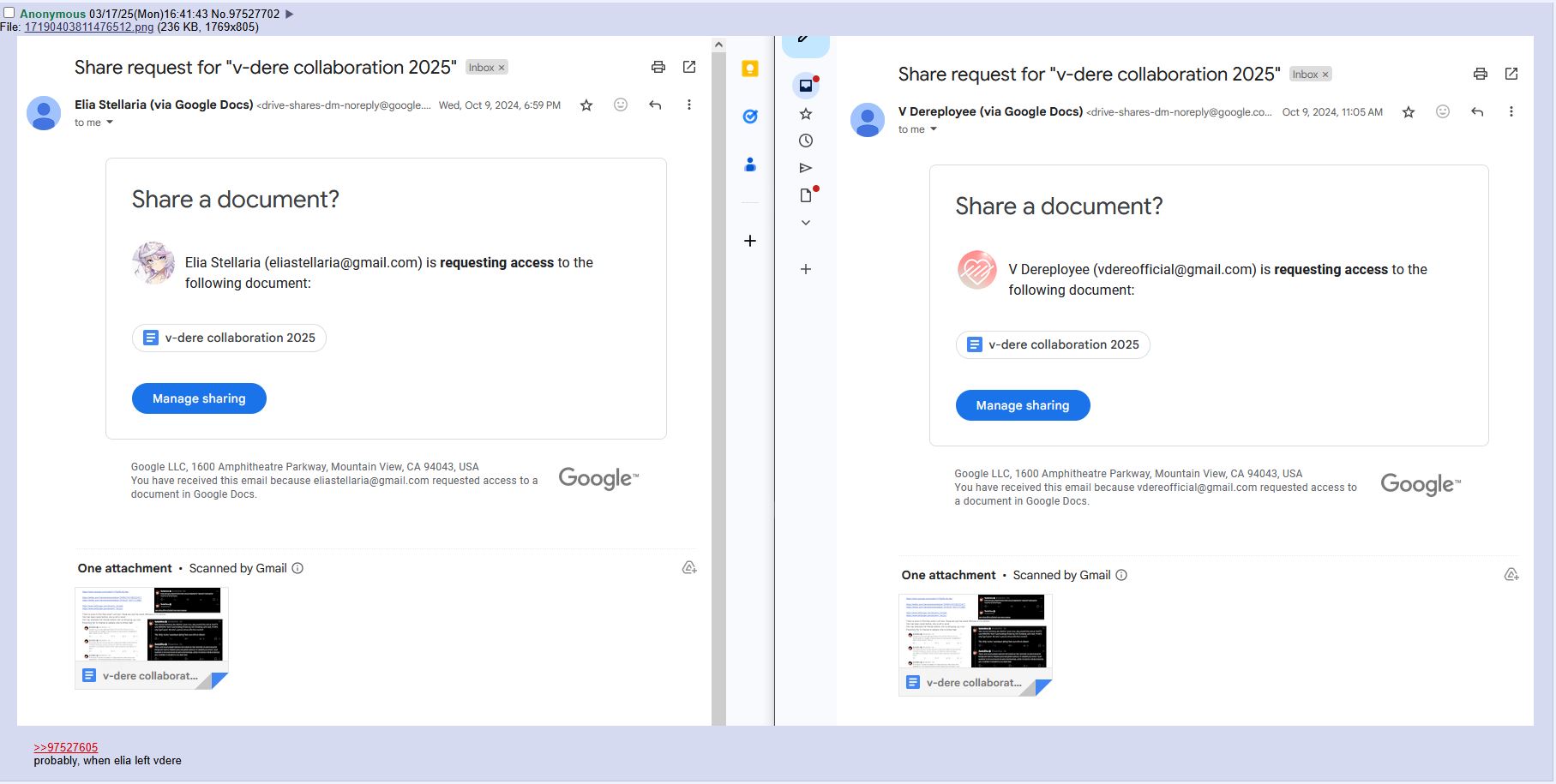1556x784 pixels.
Task: Expand More chevron in right sidebar
Action: (x=806, y=223)
